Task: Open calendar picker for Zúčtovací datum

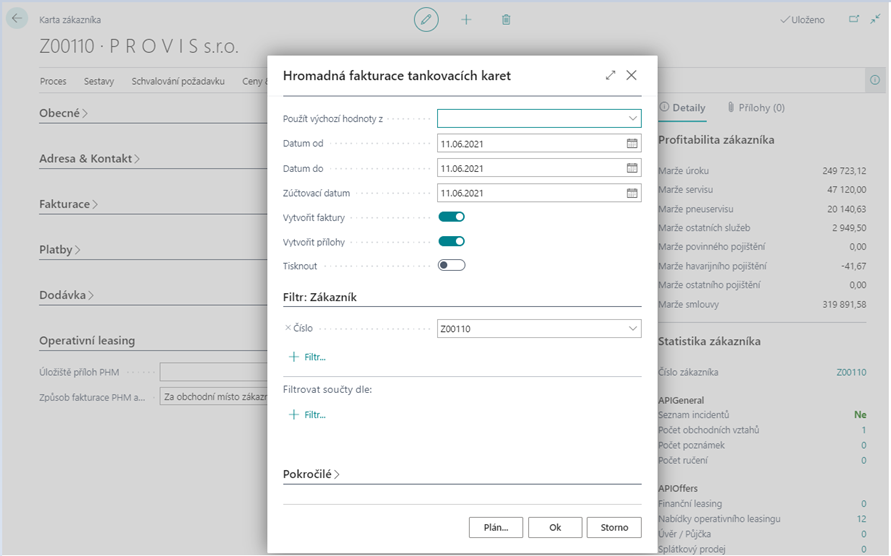Action: pyautogui.click(x=632, y=193)
